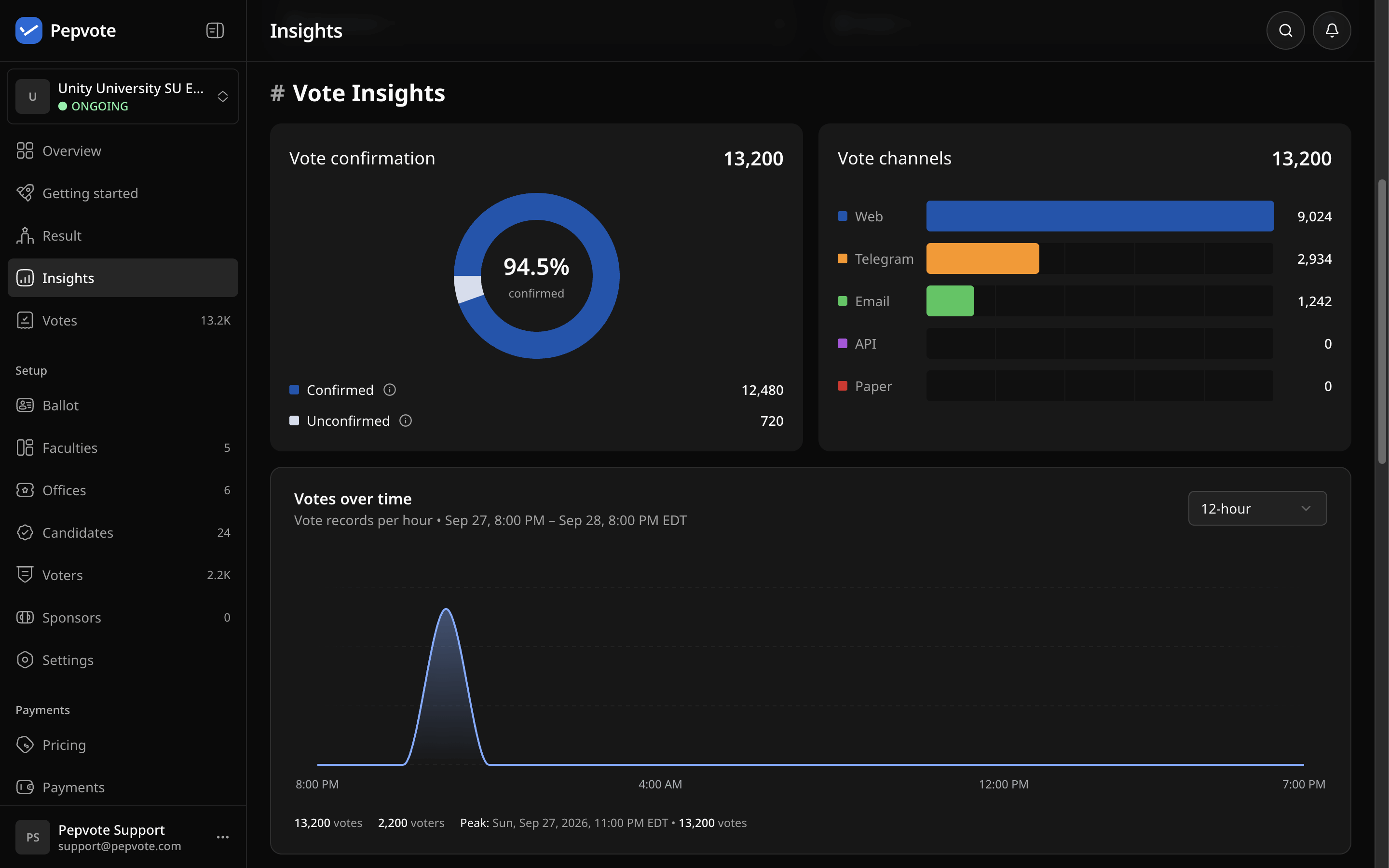The height and width of the screenshot is (868, 1389).
Task: Click the ONGOING status label
Action: click(100, 106)
